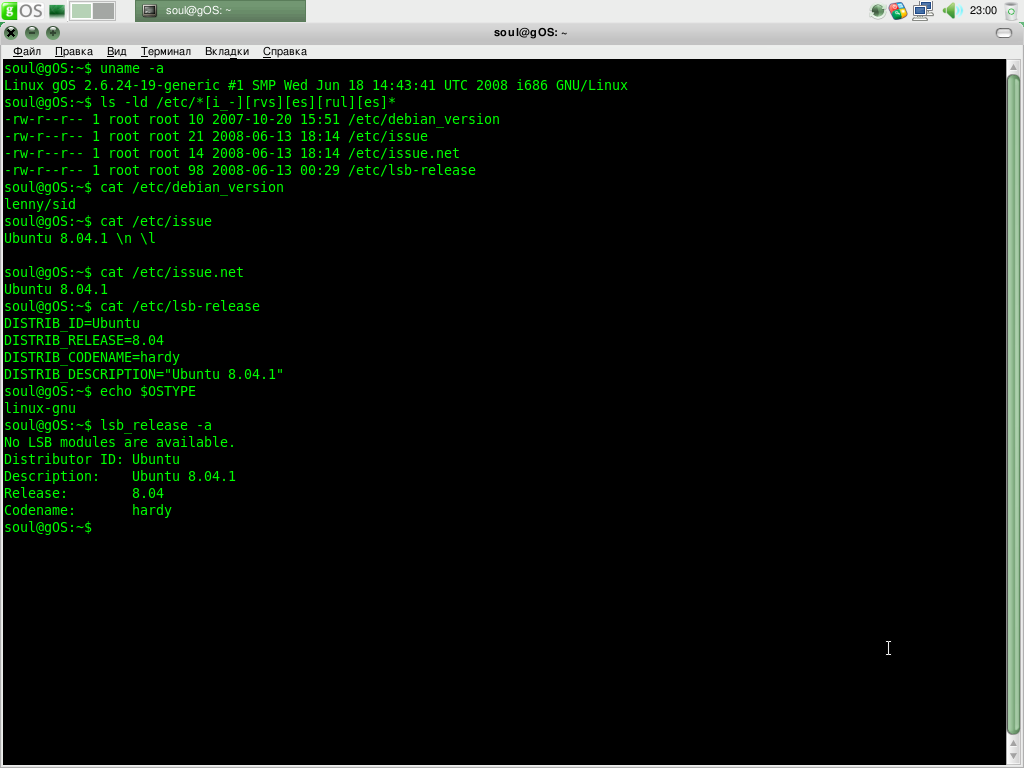Click the 'lsb_release -a' command line
This screenshot has width=1024, height=768.
pos(108,425)
